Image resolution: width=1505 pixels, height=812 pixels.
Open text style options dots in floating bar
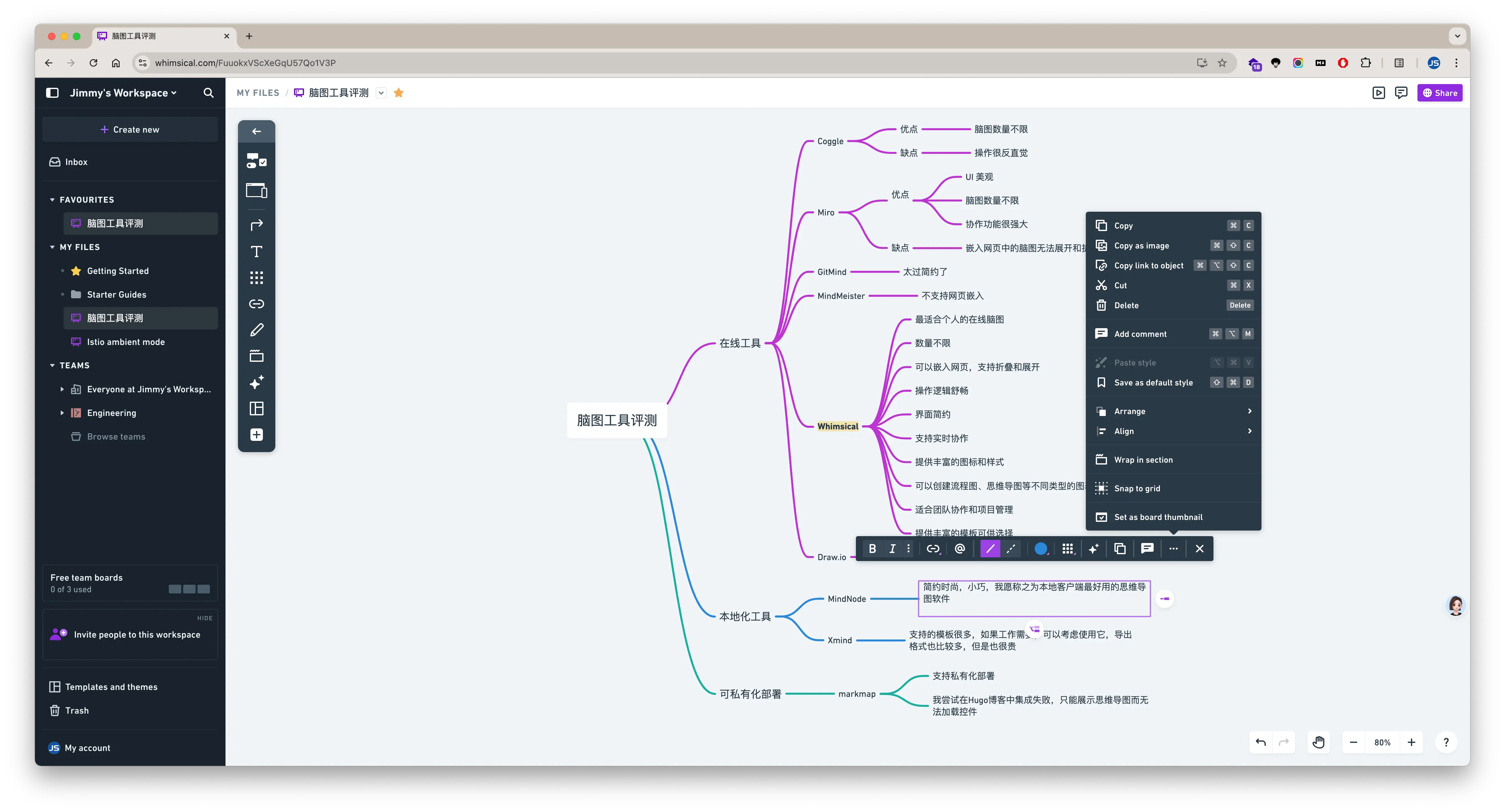click(x=909, y=549)
